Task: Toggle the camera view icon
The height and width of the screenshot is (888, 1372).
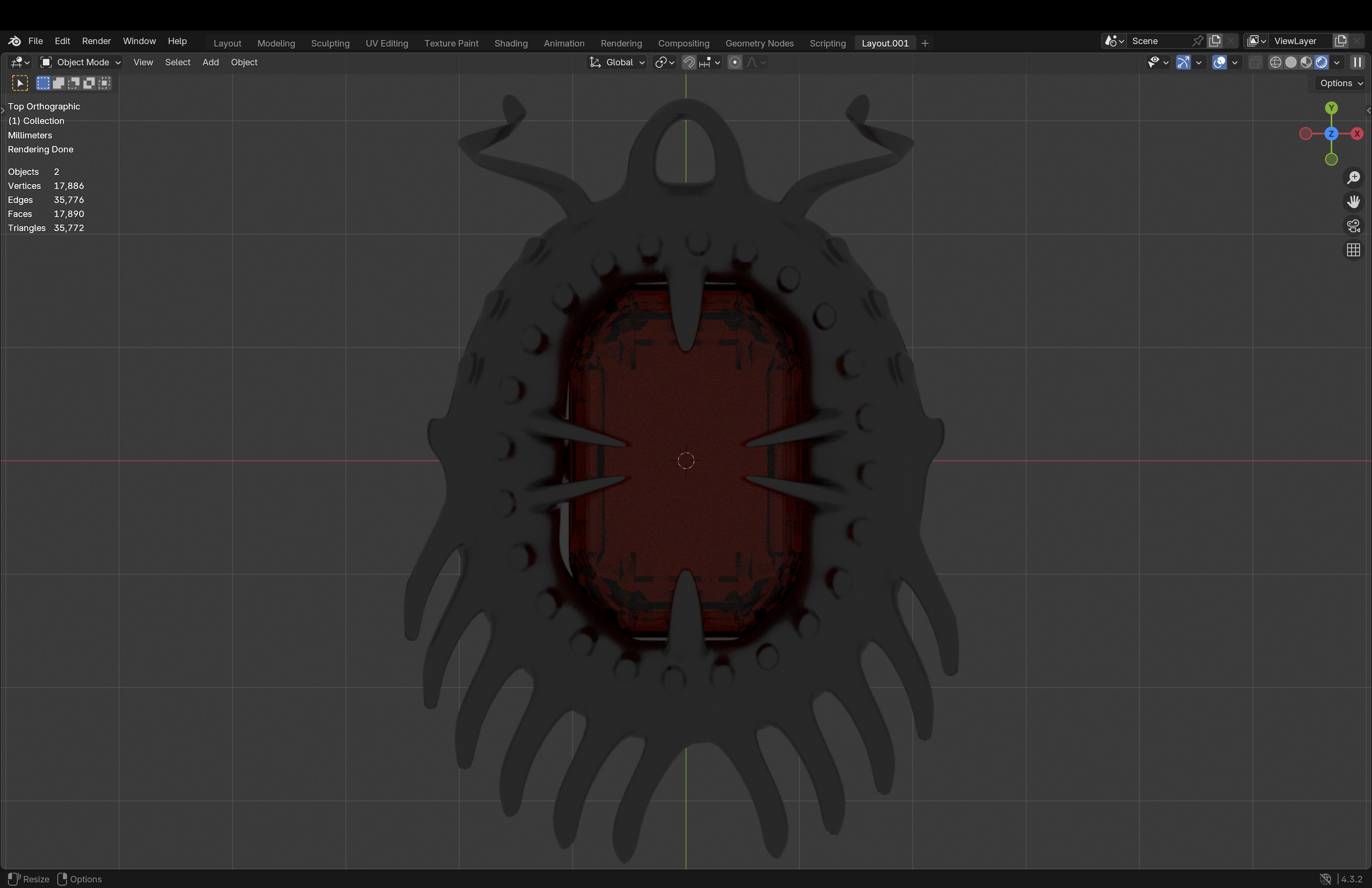Action: pos(1353,226)
